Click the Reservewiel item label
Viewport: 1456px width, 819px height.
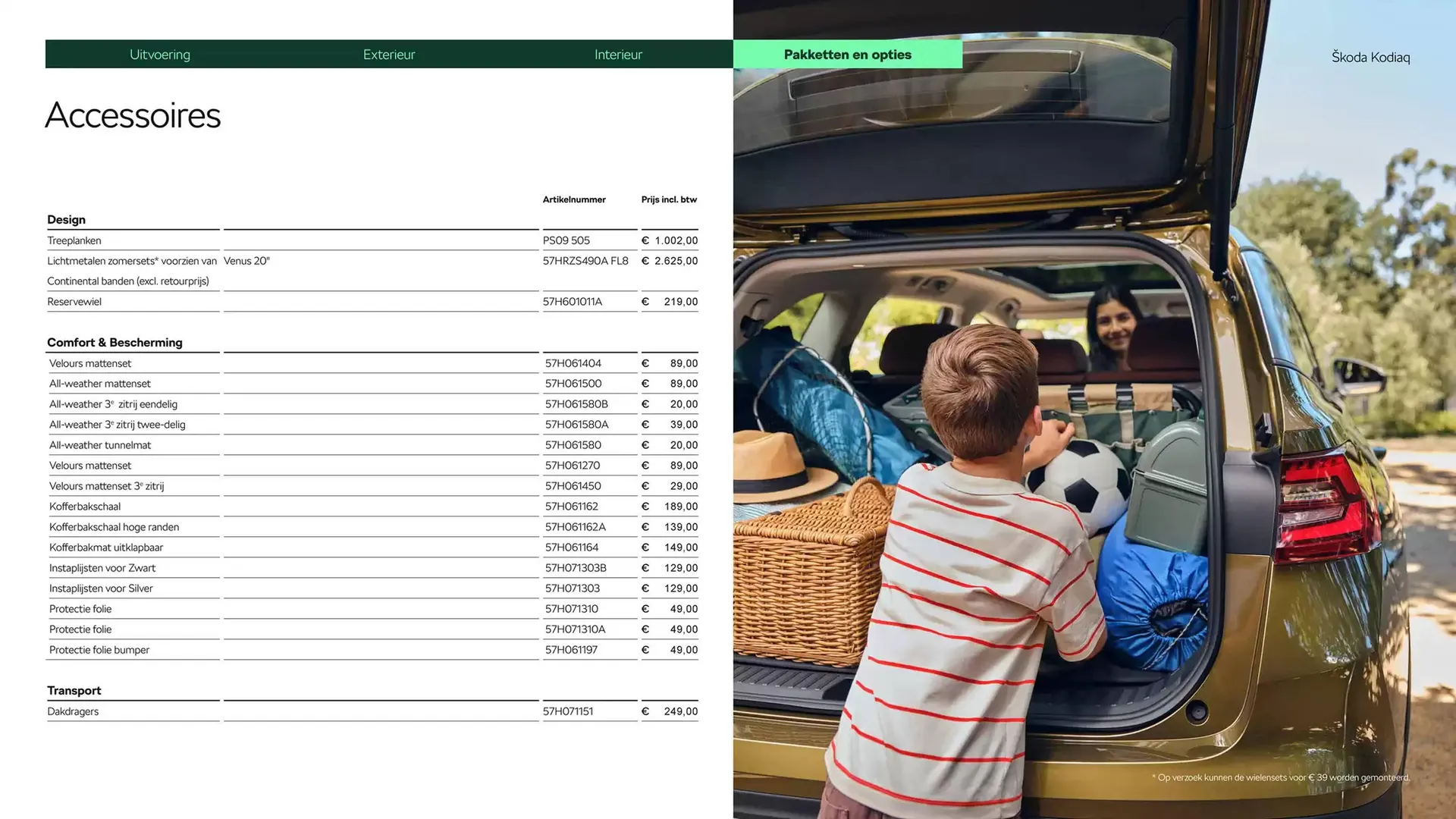click(x=74, y=302)
